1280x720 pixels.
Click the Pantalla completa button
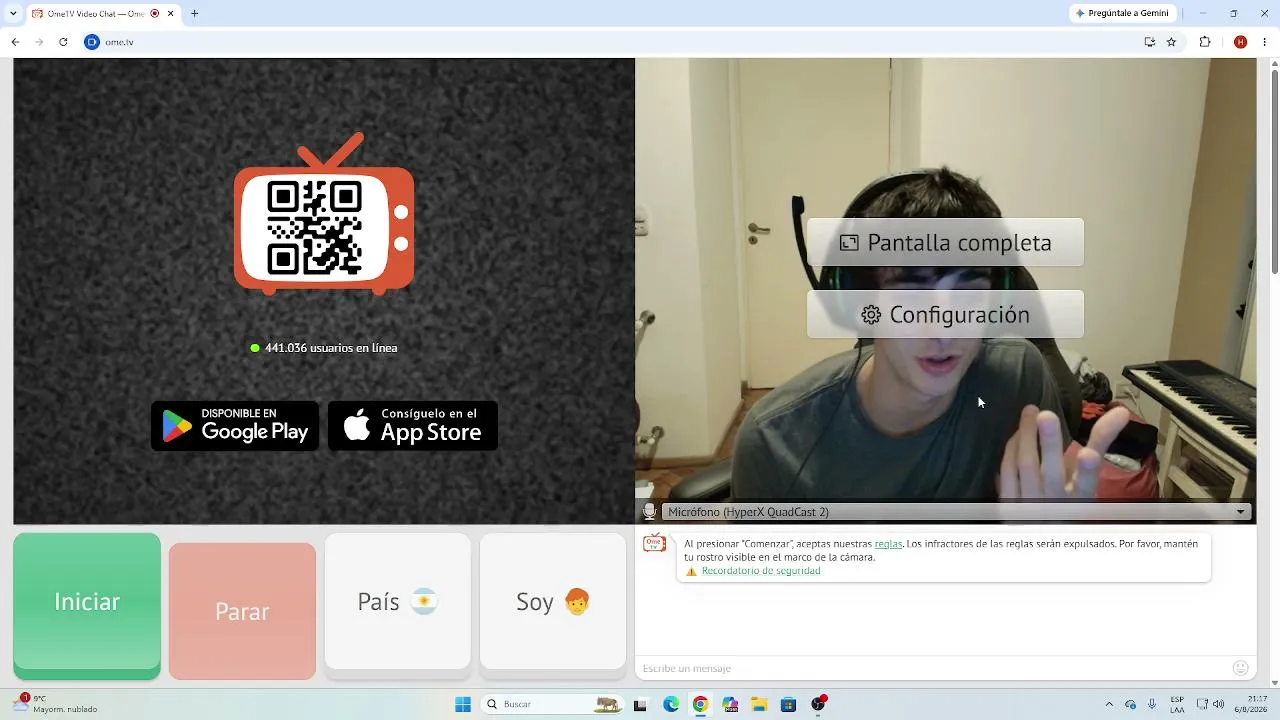coord(945,243)
